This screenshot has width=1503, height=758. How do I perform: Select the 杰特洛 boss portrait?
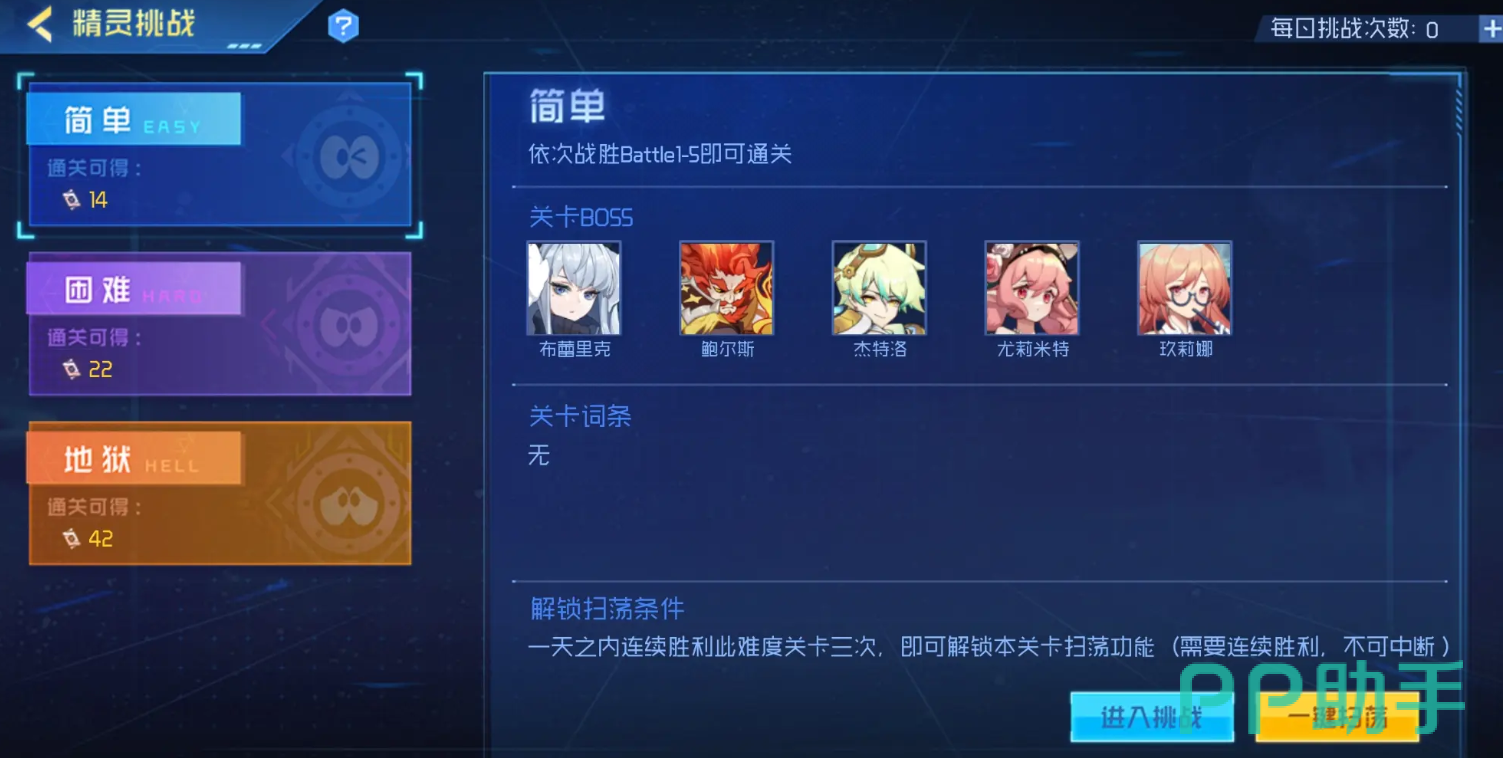(879, 288)
